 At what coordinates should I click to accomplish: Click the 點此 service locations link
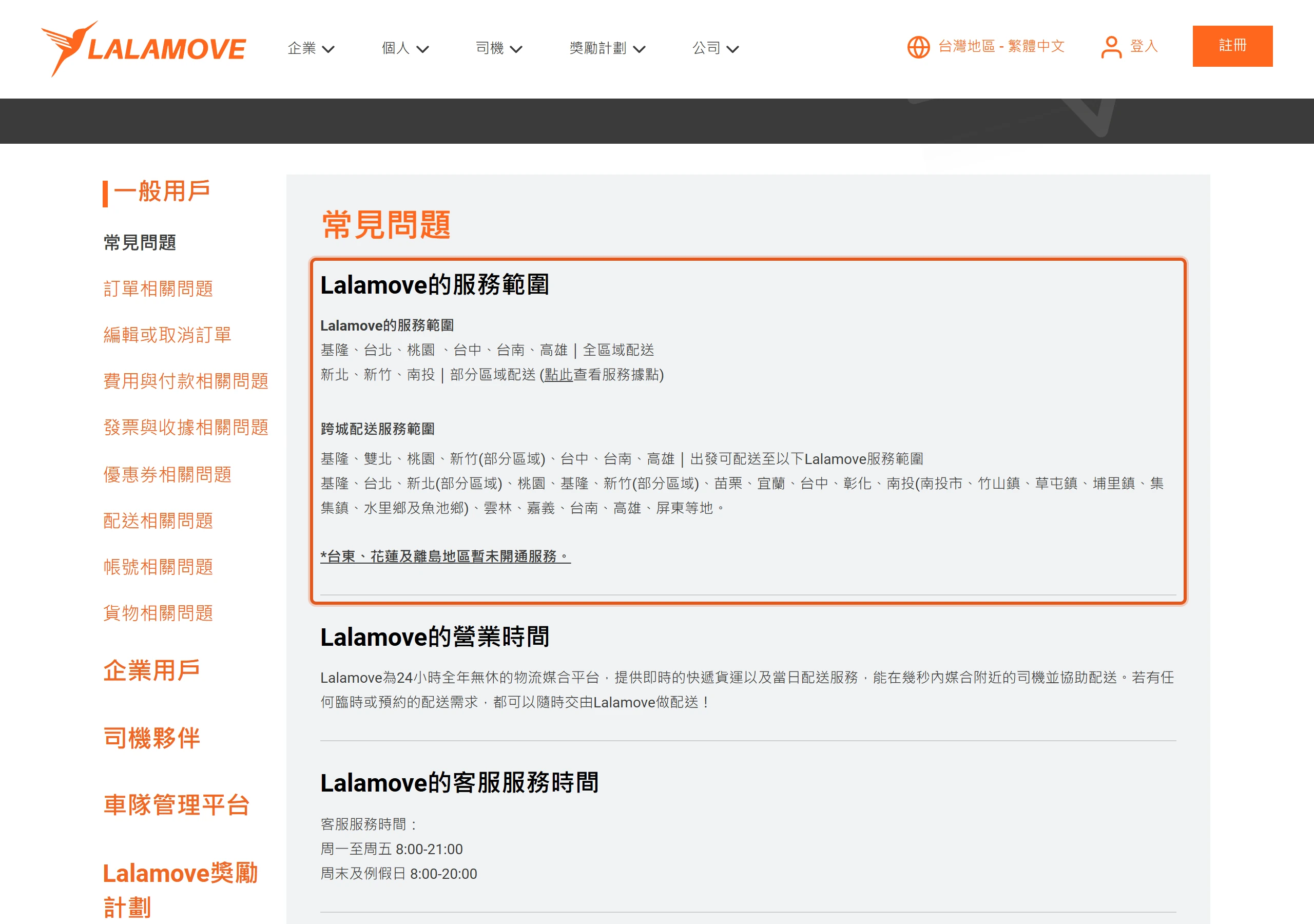(x=558, y=375)
